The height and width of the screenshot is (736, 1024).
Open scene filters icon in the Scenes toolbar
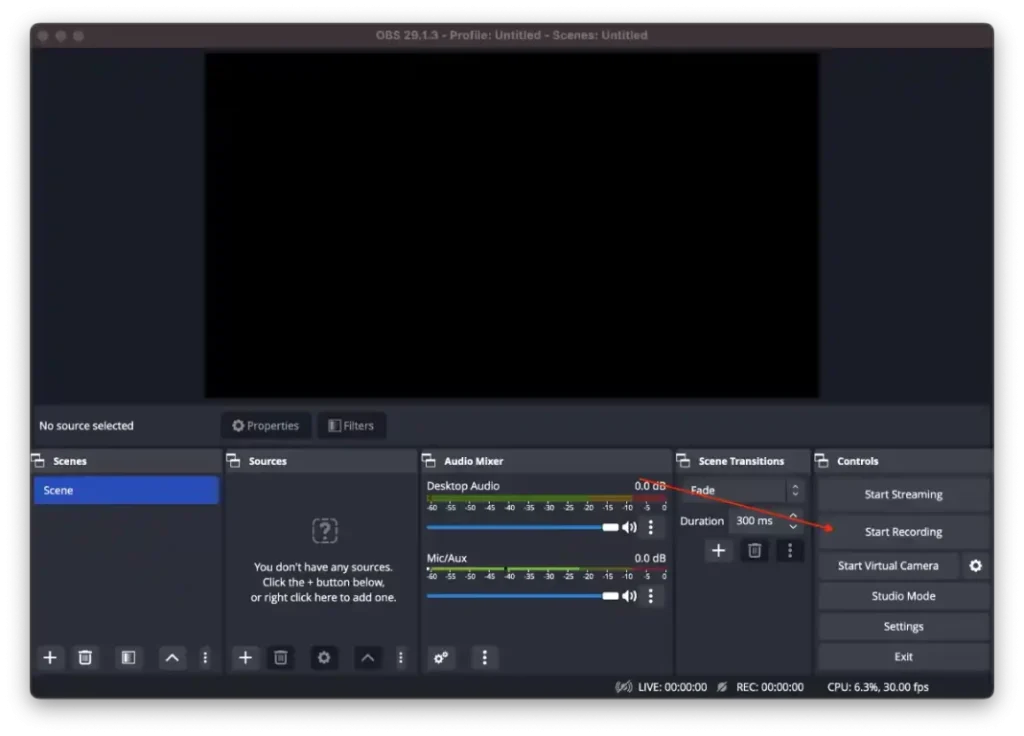128,658
